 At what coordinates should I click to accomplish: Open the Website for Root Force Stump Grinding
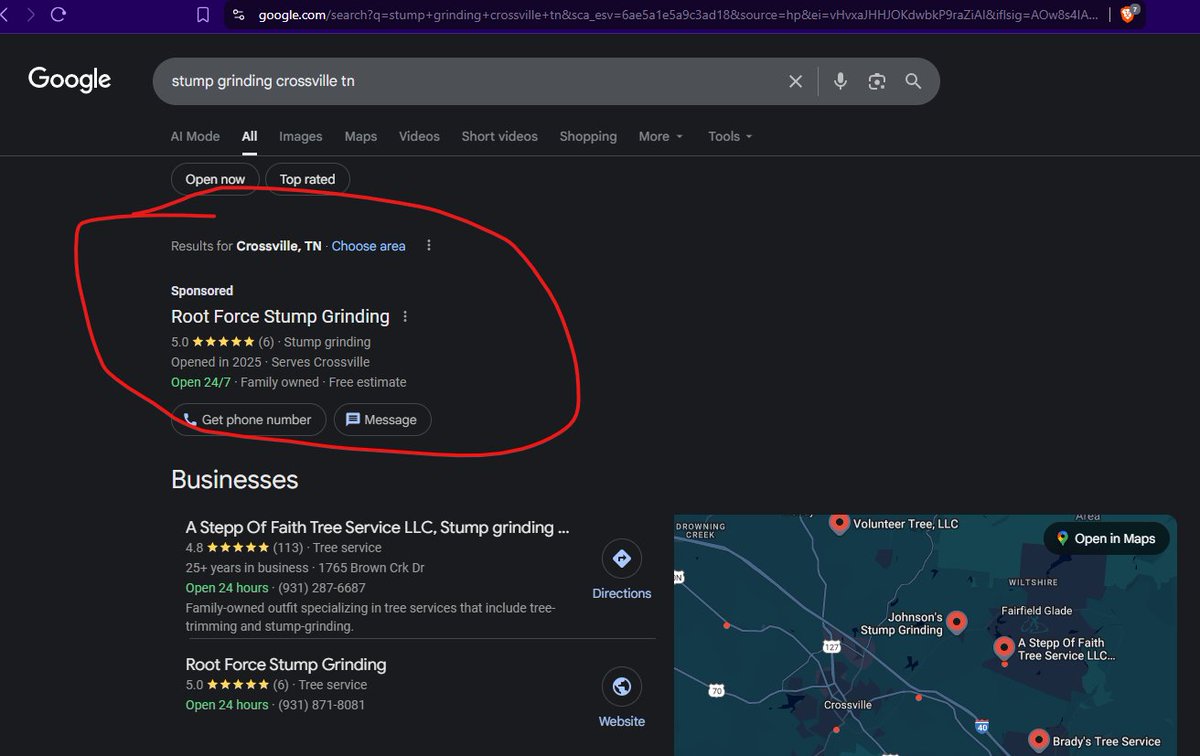click(x=621, y=694)
